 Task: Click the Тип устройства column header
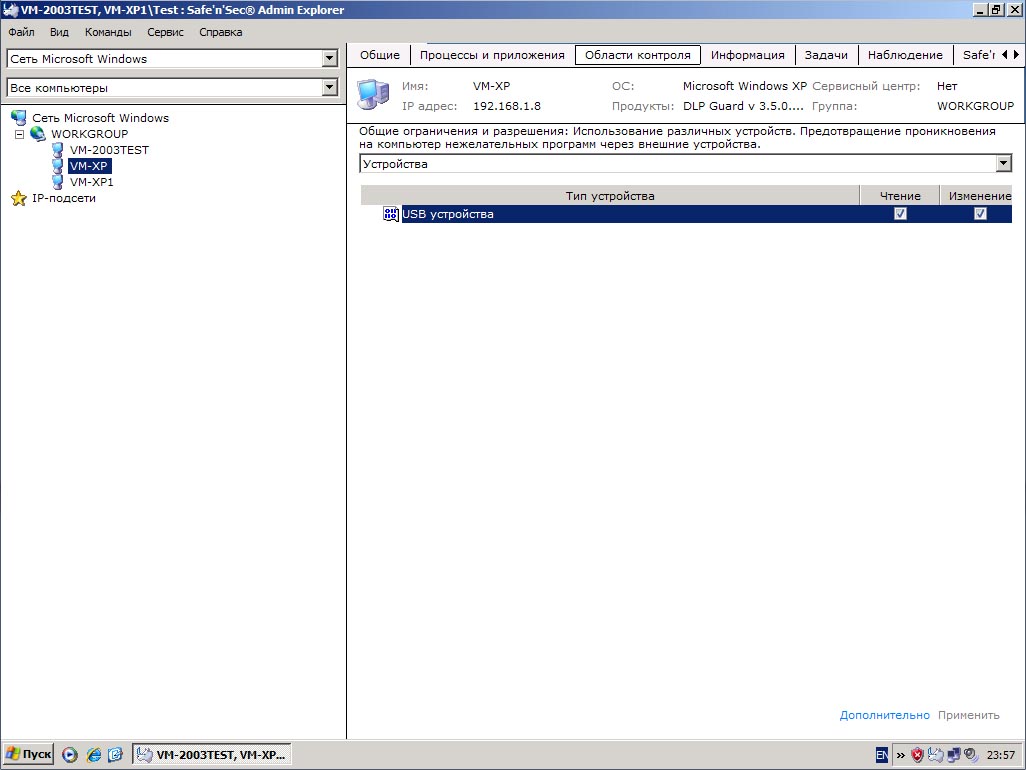click(610, 196)
